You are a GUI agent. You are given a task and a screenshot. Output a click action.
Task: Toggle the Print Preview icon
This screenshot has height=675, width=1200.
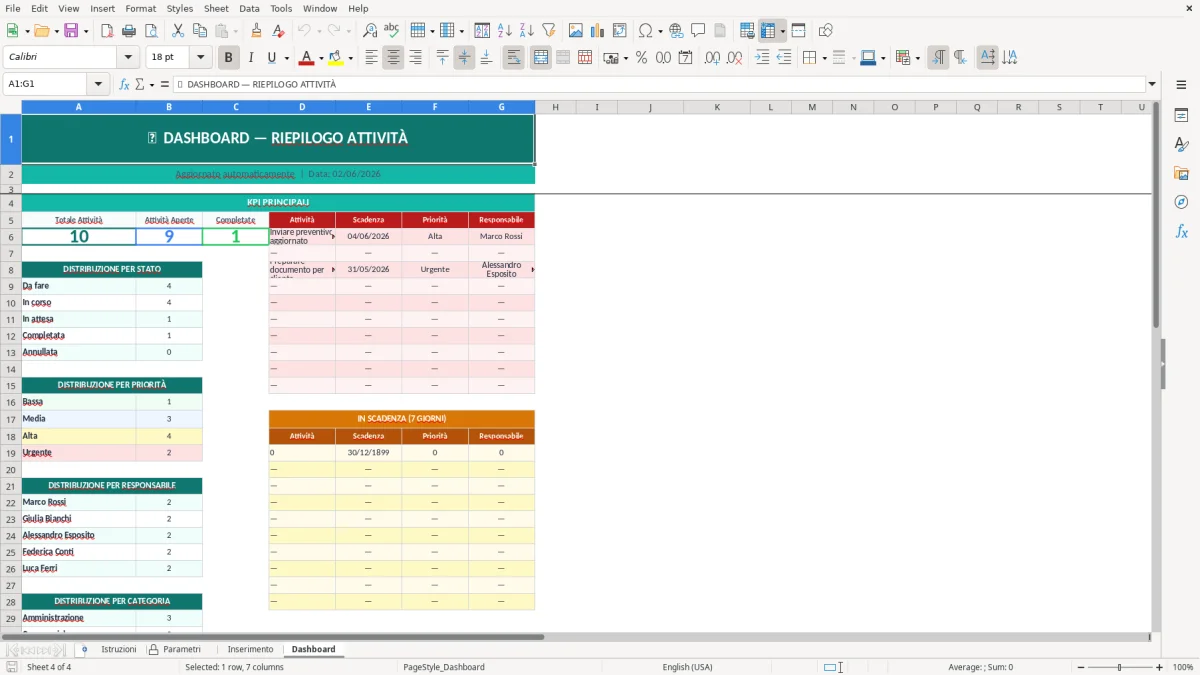tap(151, 31)
